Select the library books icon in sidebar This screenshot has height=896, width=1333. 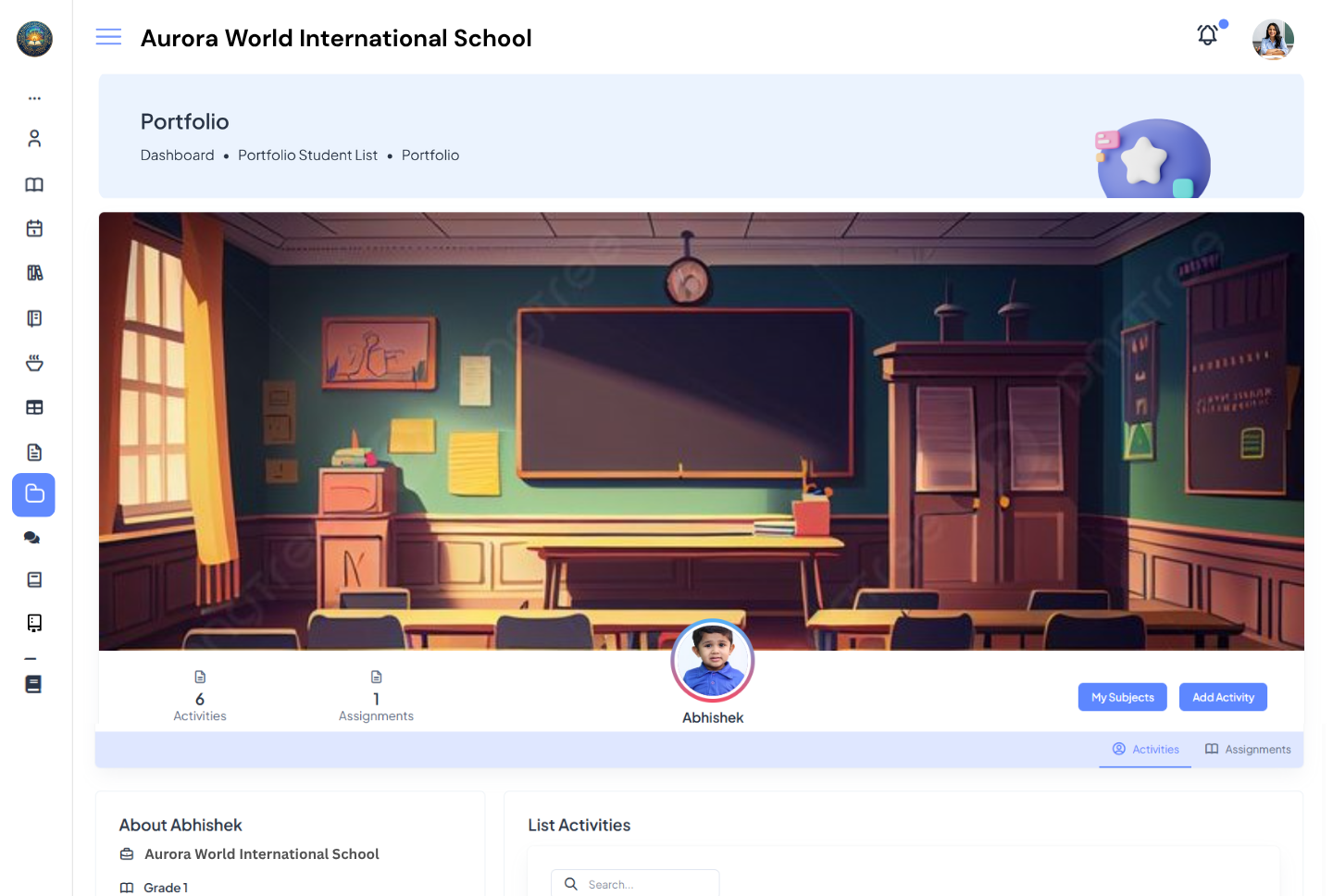(33, 272)
